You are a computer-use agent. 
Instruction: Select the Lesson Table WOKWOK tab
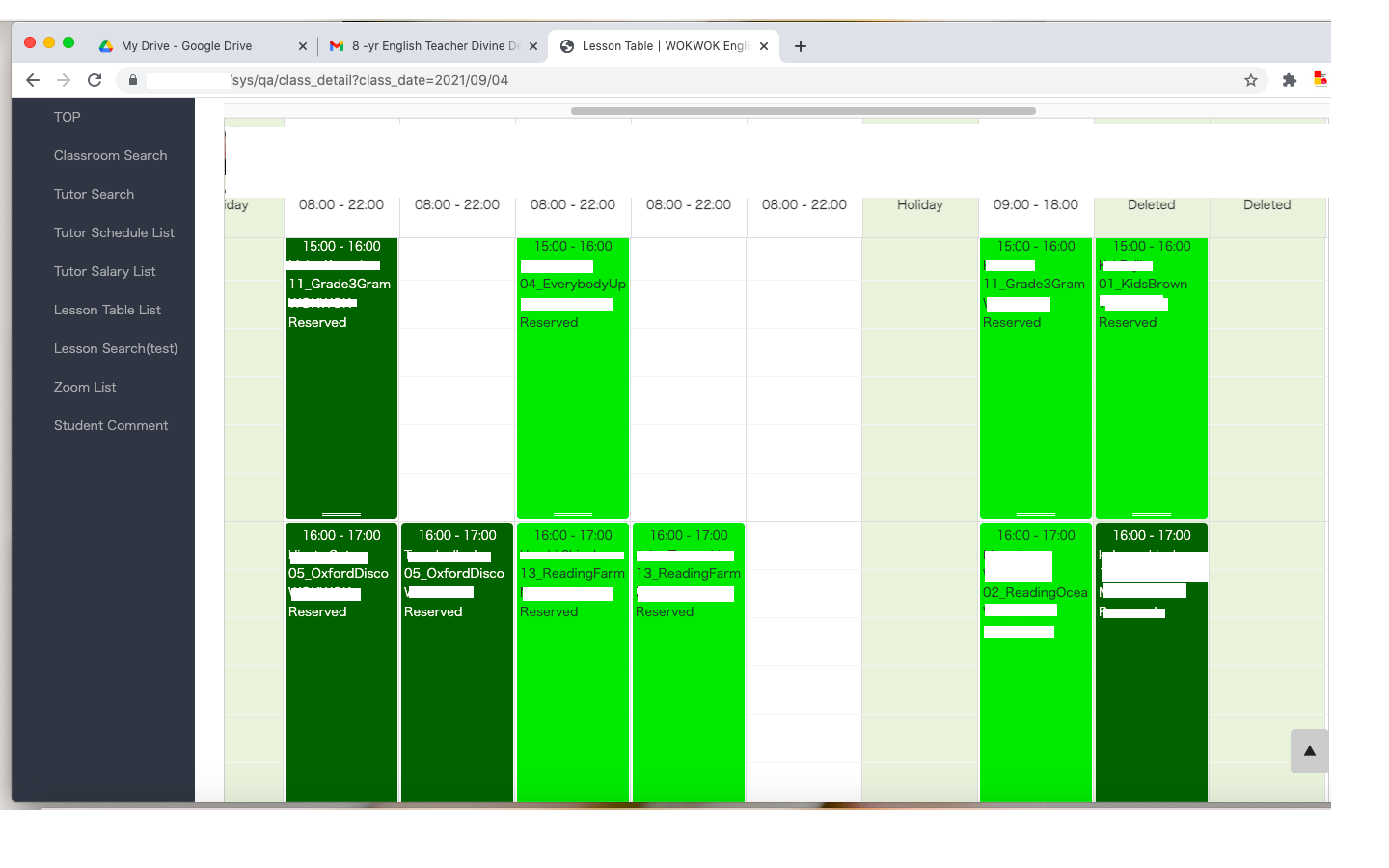point(664,46)
